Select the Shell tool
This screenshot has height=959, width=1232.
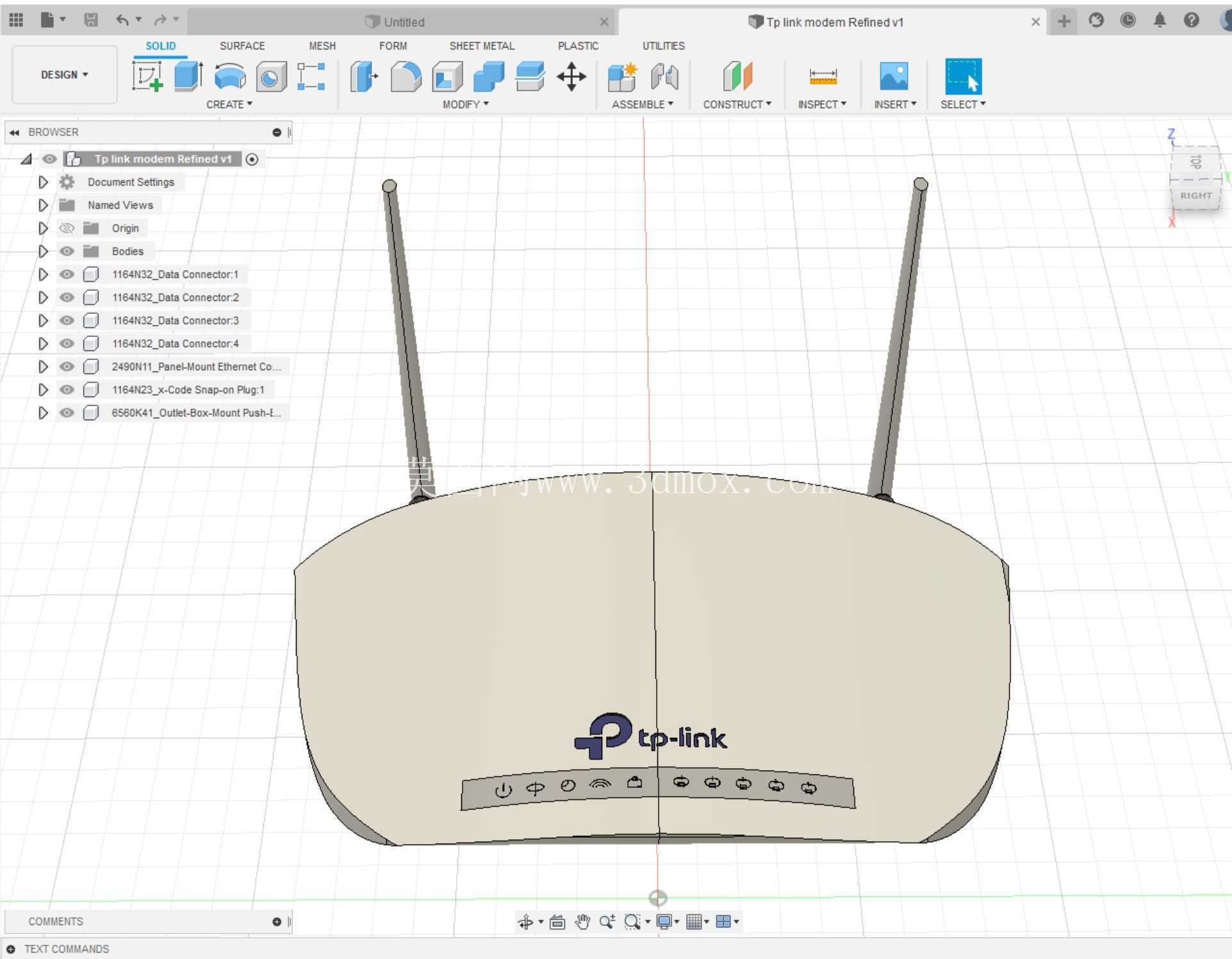[x=447, y=77]
